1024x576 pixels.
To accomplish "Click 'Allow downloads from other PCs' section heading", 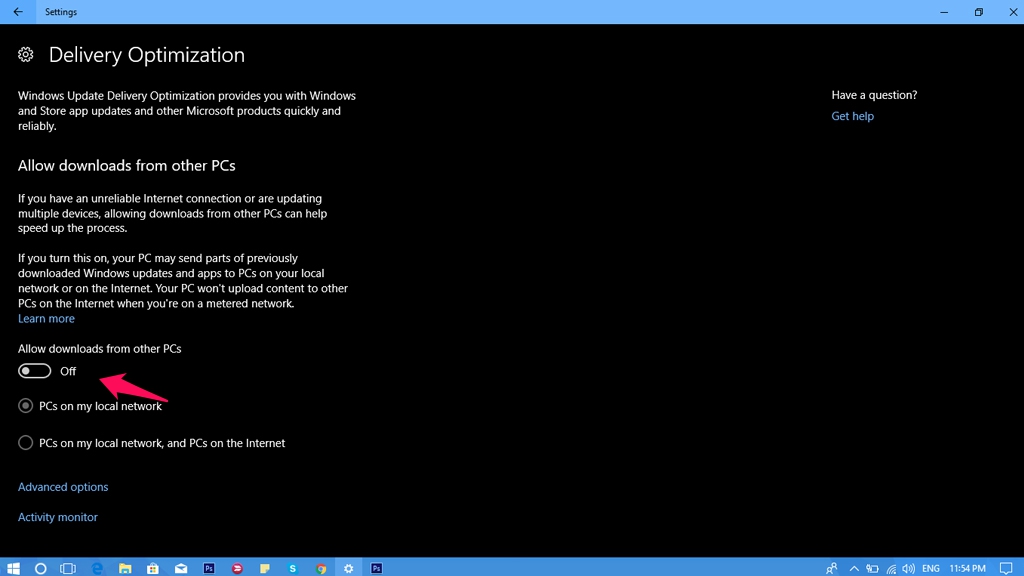I will (x=127, y=166).
